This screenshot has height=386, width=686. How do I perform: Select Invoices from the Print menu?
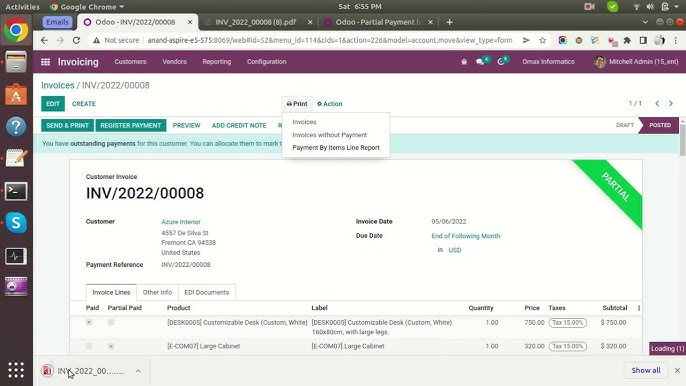[304, 122]
